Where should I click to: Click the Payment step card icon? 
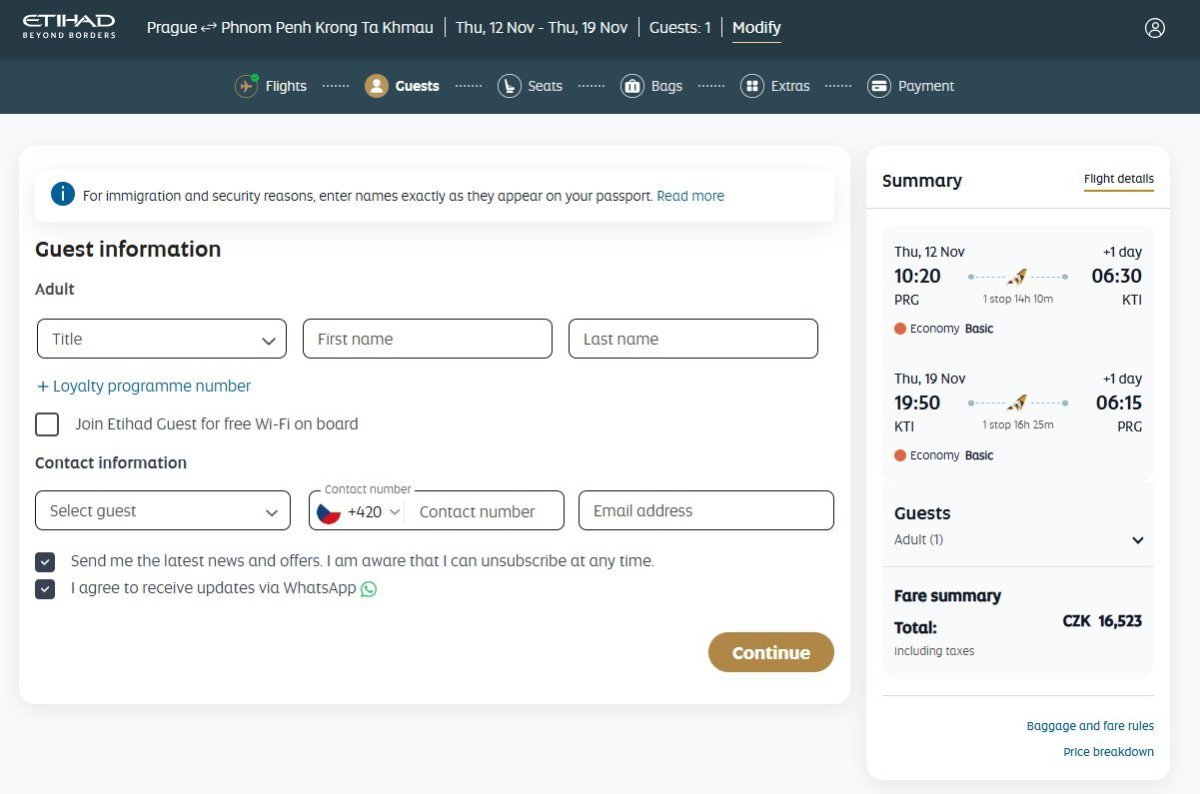point(879,86)
